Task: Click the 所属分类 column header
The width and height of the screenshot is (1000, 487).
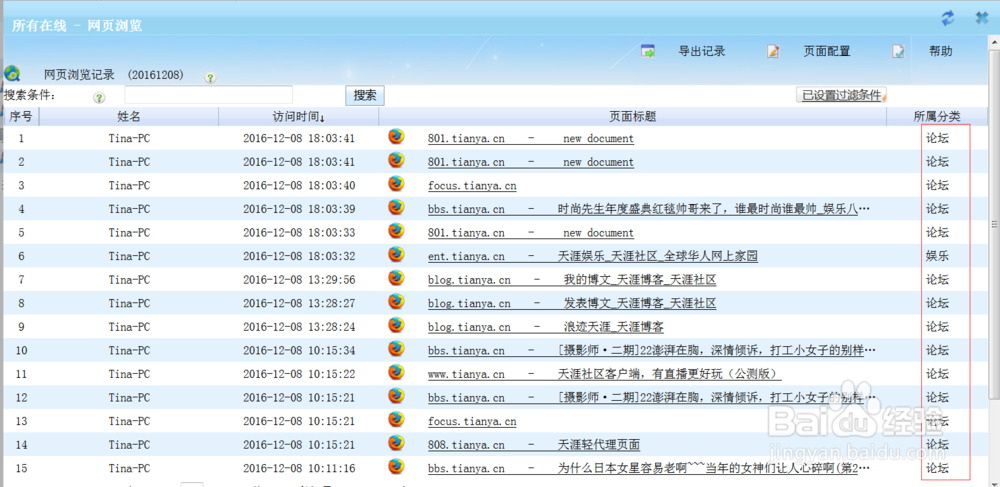Action: click(x=937, y=117)
